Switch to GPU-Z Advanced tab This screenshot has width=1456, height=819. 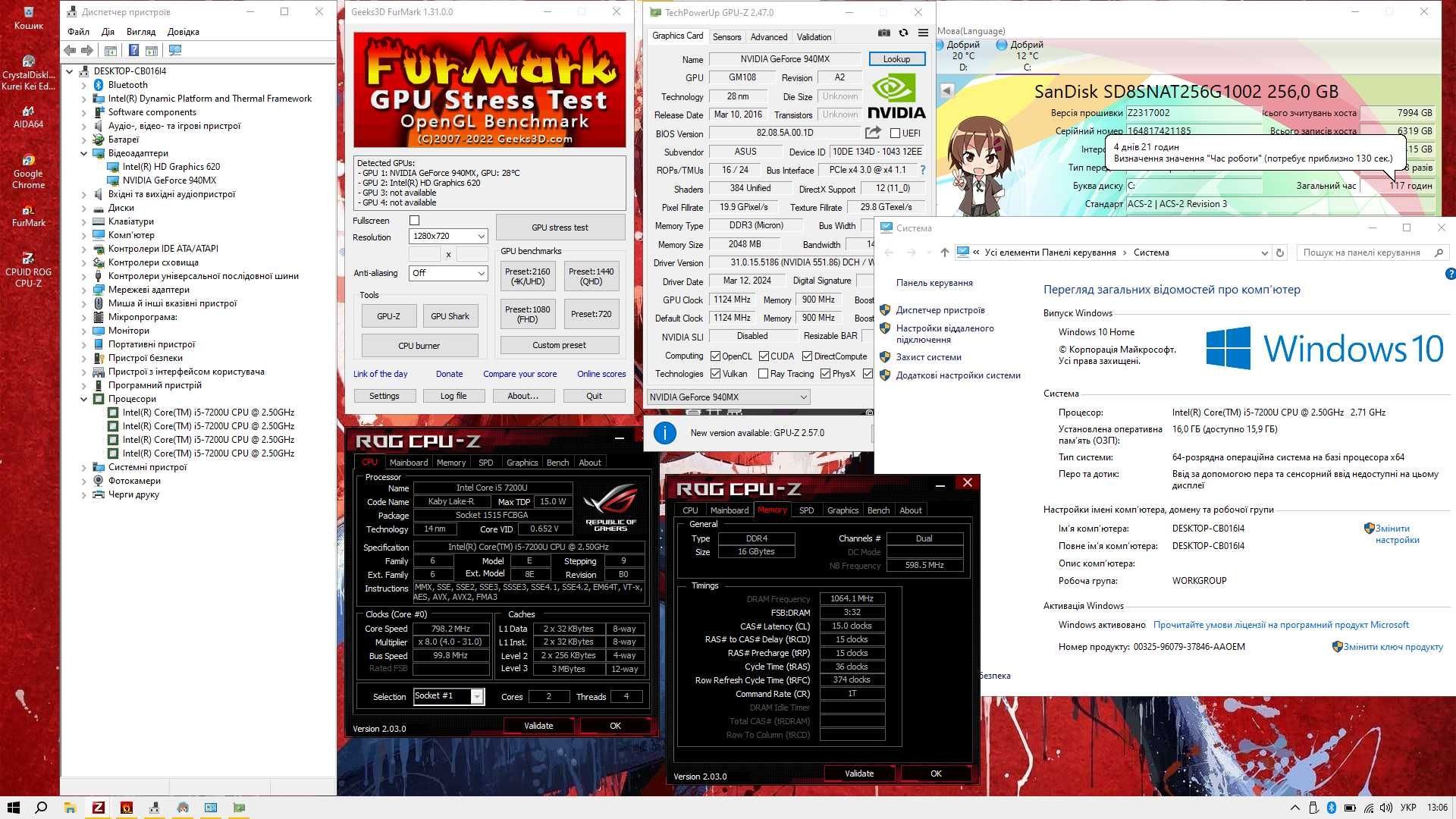click(x=769, y=36)
